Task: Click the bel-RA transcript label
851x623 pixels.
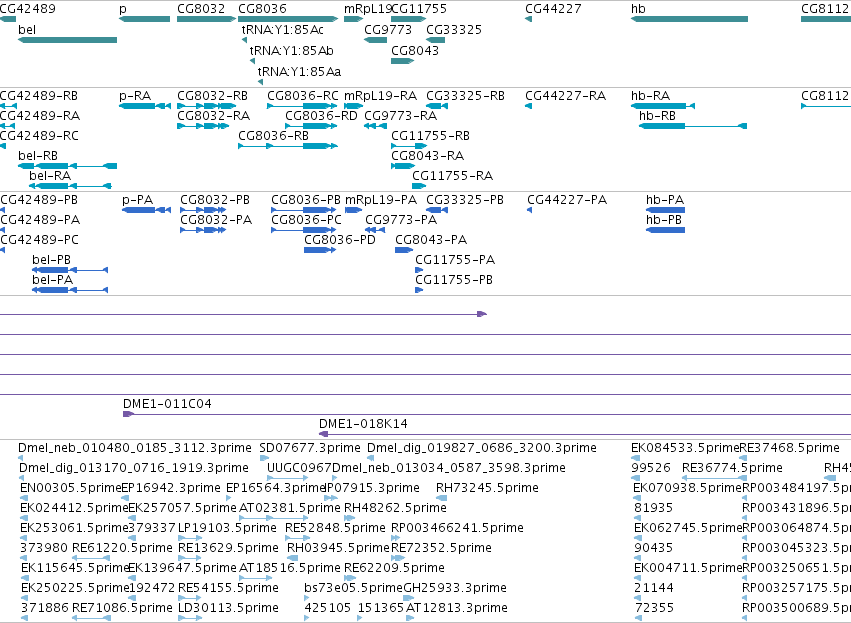Action: [x=50, y=176]
